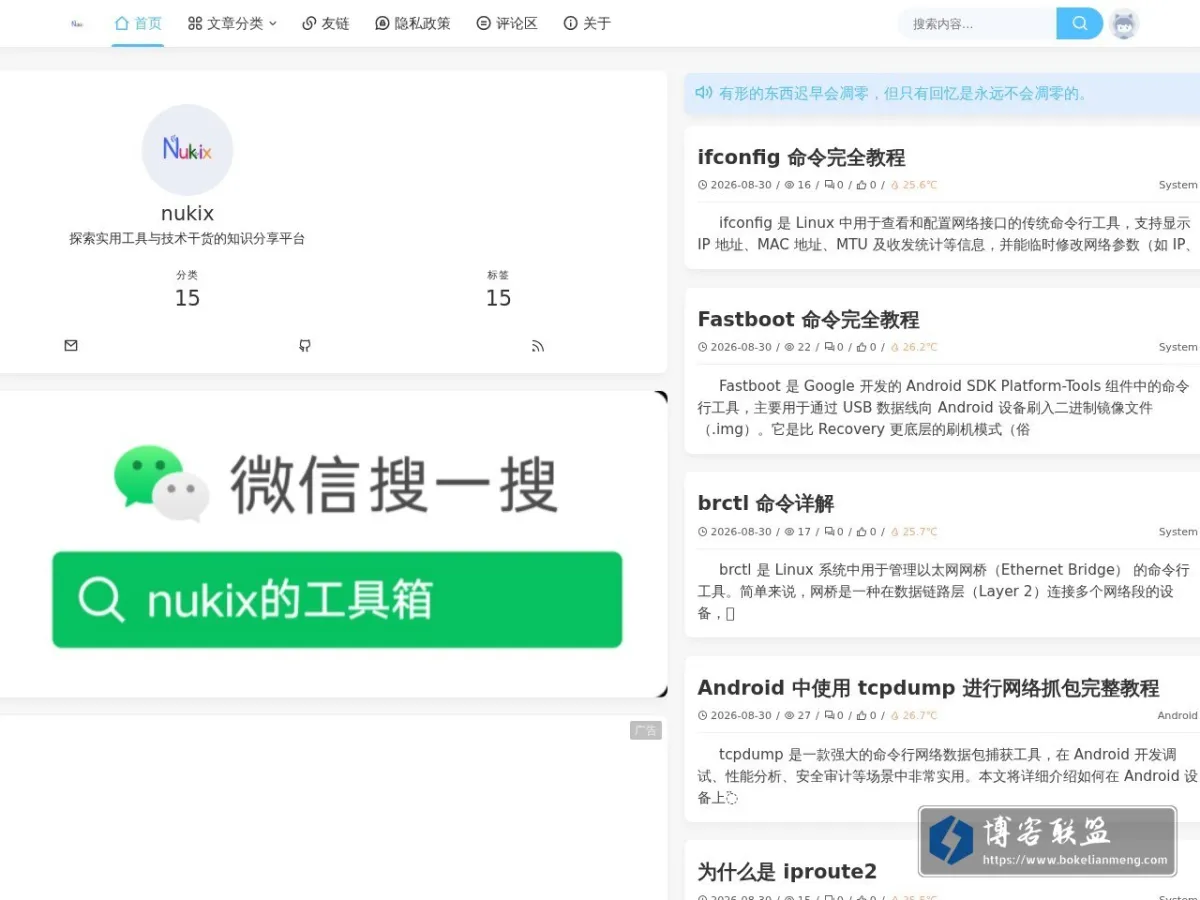Click the 25.6℃ heat indicator
1200x900 pixels.
(914, 185)
